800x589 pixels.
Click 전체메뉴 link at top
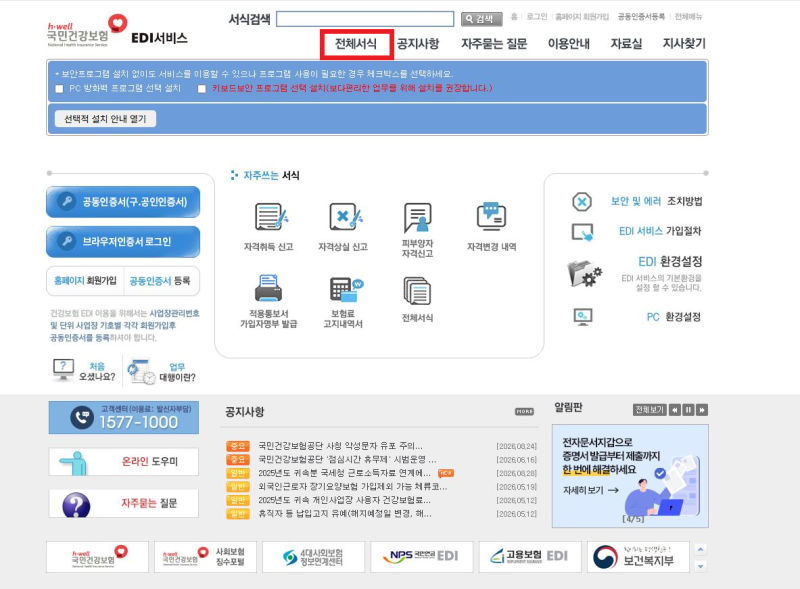pyautogui.click(x=688, y=17)
